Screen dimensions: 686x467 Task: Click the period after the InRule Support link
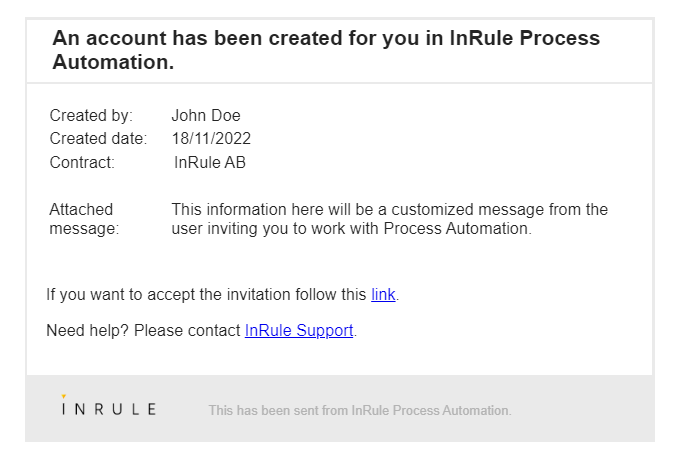tap(356, 332)
